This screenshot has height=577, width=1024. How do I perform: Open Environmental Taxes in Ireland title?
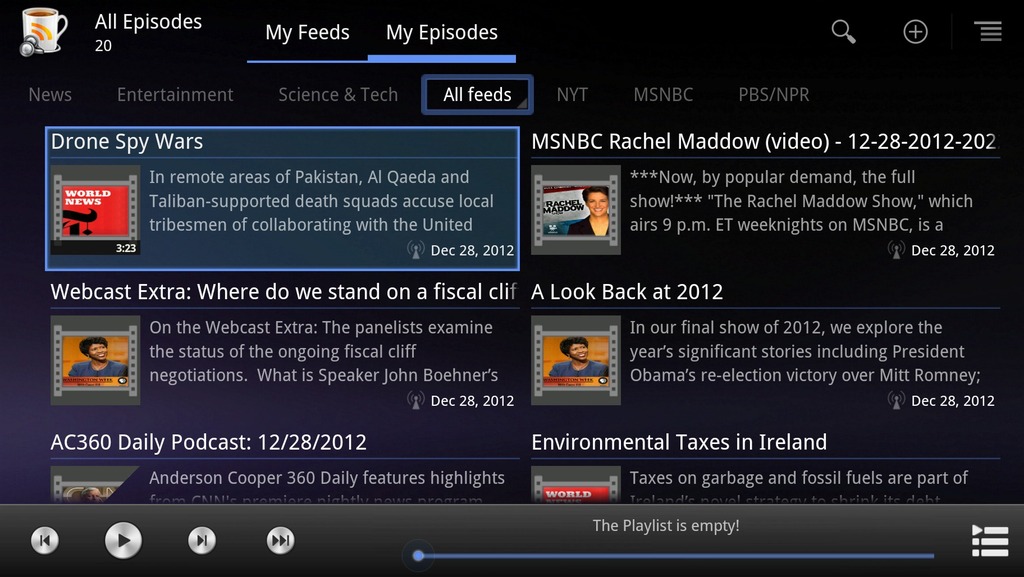pos(679,442)
